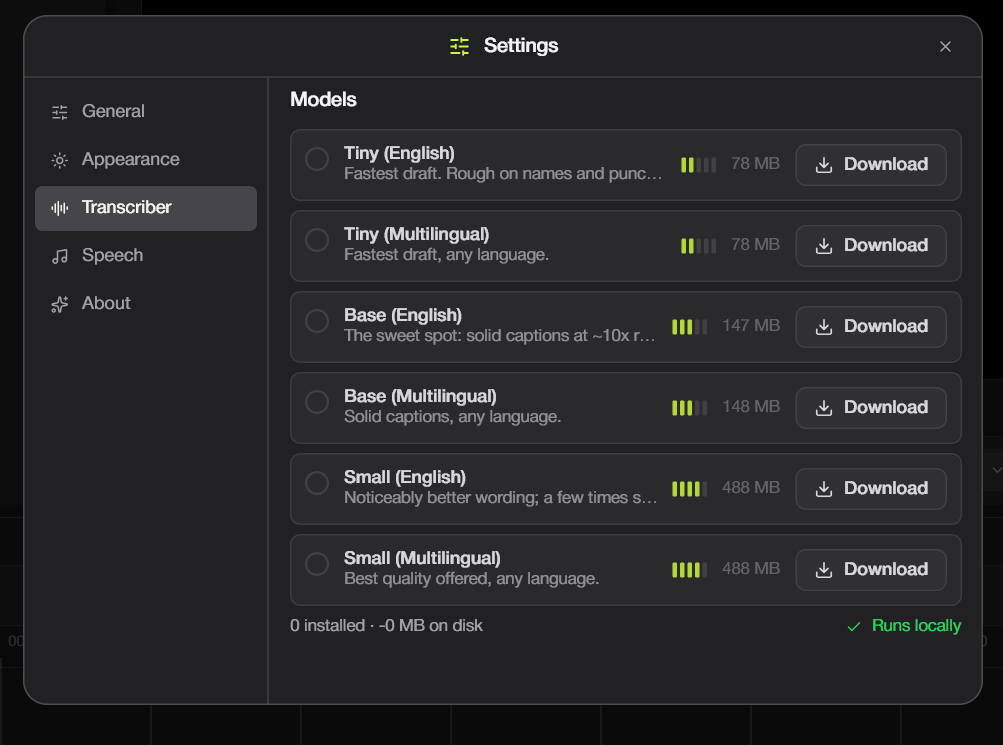This screenshot has width=1003, height=745.
Task: Click the sun icon beside Appearance
Action: coord(59,161)
